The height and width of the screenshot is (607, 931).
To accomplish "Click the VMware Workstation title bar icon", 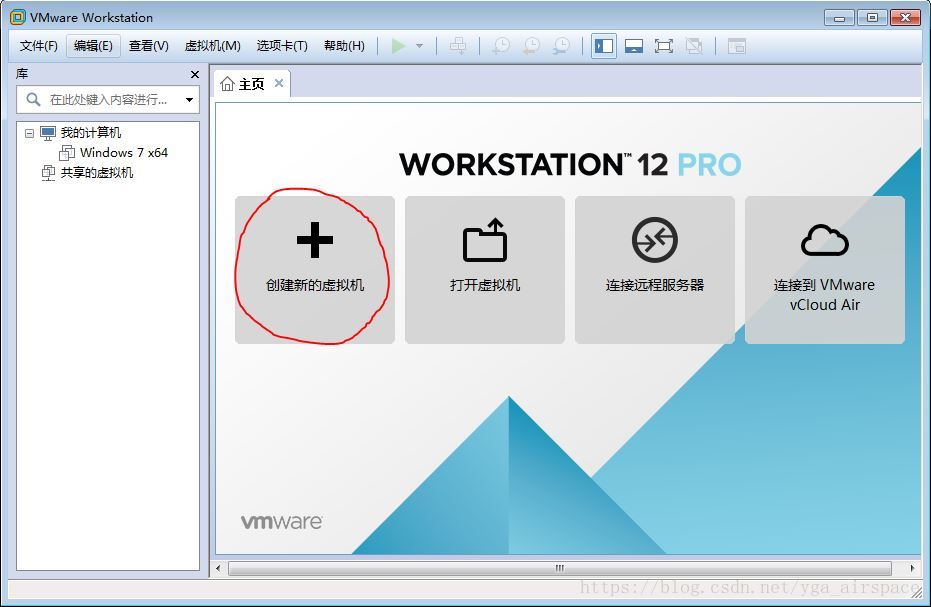I will pos(18,17).
